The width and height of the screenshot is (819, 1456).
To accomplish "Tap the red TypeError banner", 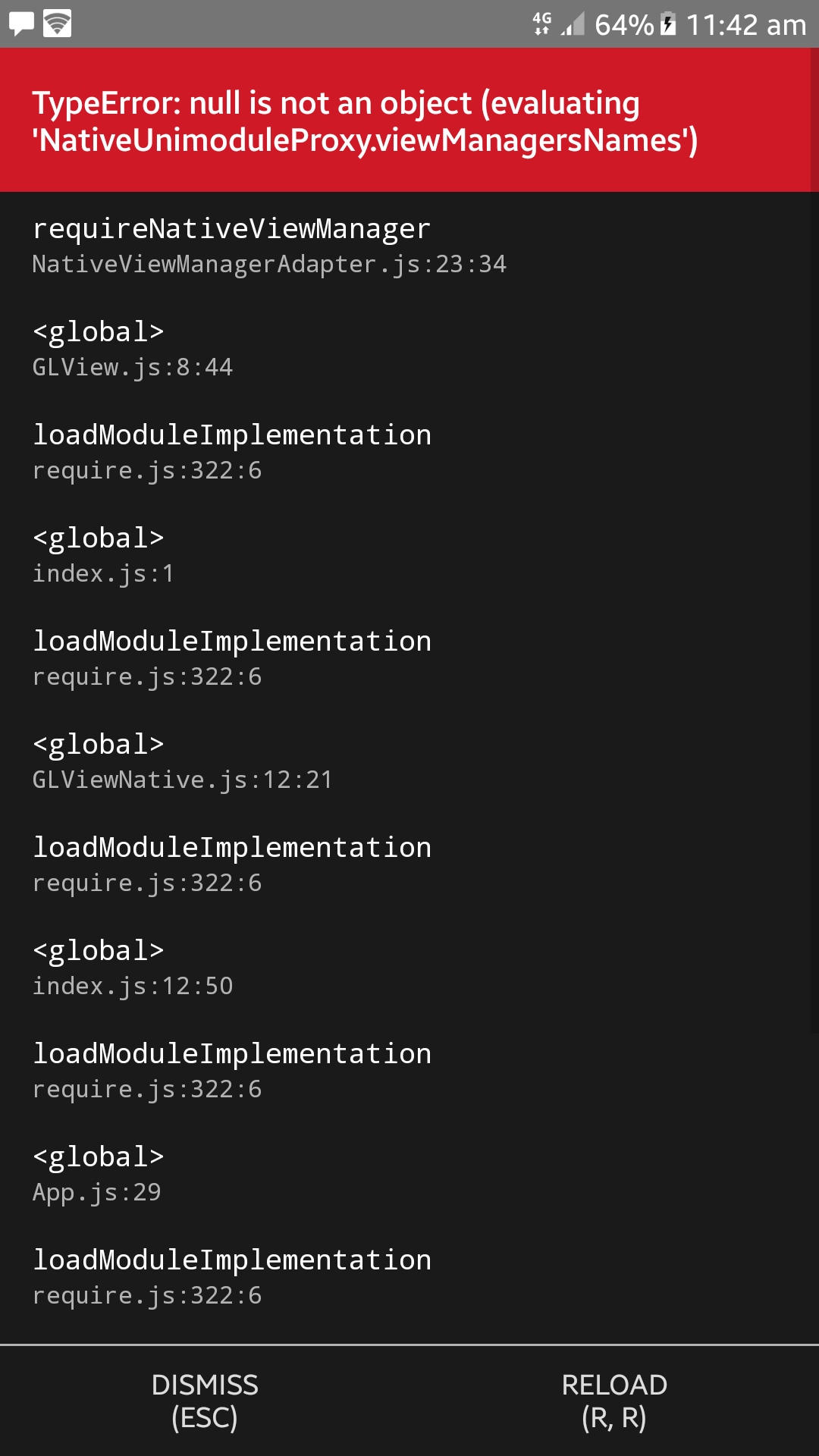I will (409, 119).
